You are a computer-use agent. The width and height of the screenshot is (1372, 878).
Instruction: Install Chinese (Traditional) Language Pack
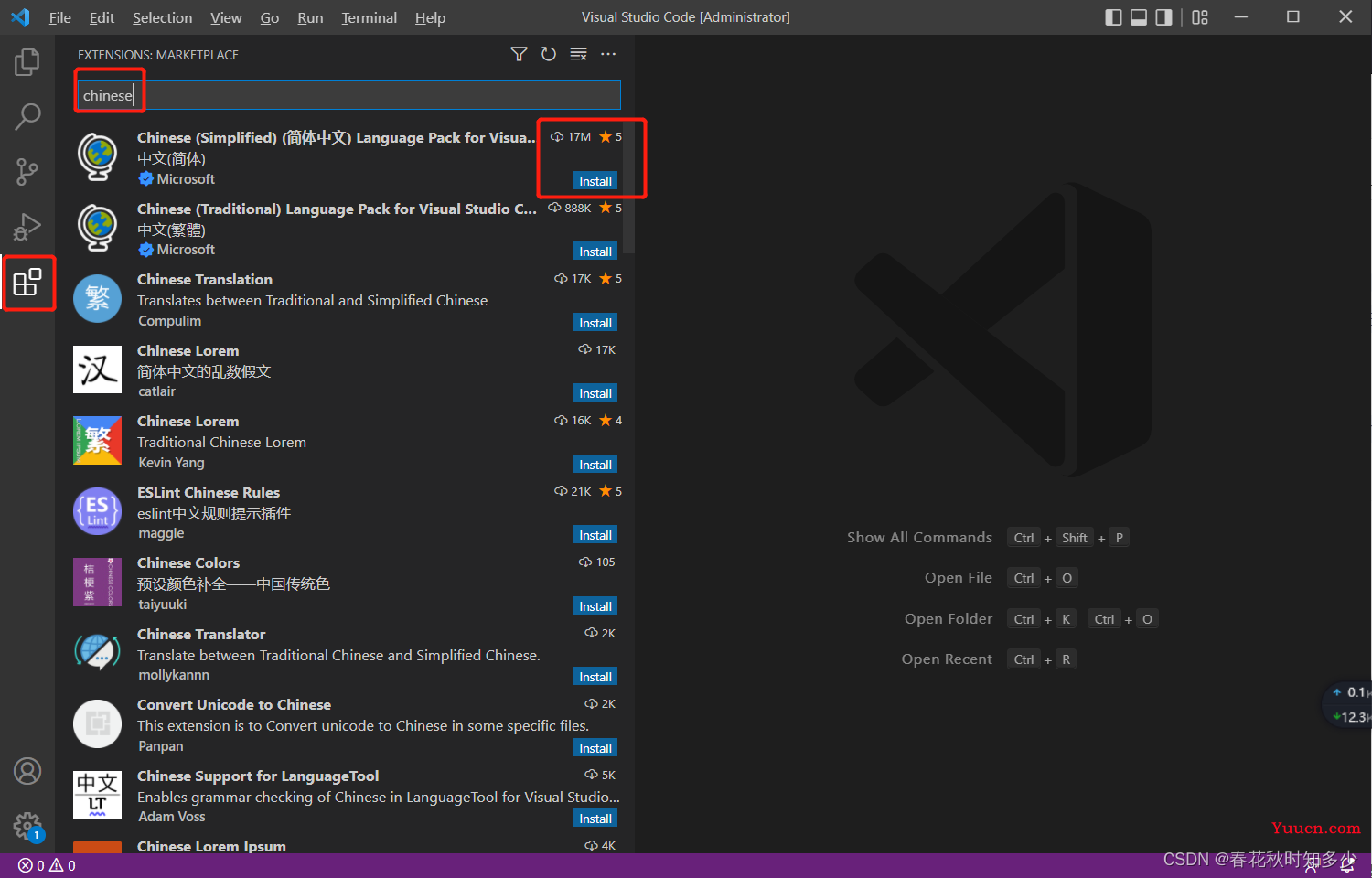(x=595, y=252)
